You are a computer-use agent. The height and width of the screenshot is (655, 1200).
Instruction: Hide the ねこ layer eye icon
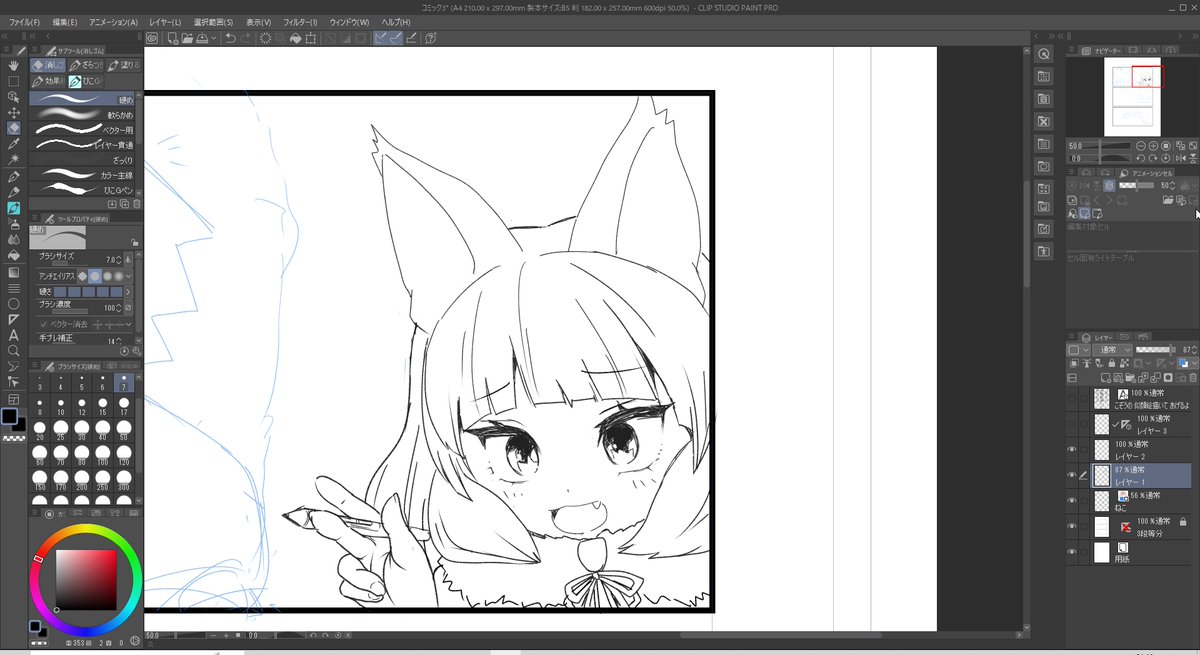1072,500
